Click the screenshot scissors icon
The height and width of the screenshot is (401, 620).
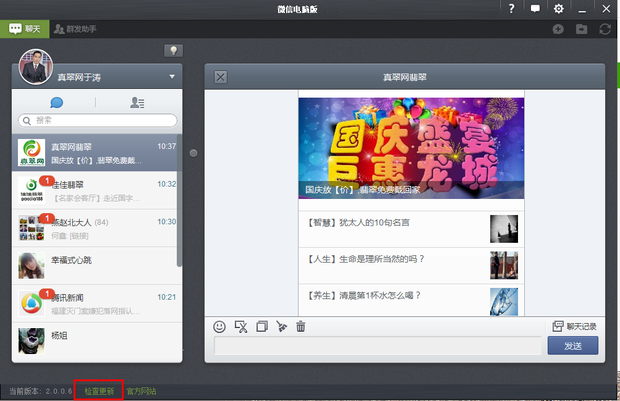241,327
